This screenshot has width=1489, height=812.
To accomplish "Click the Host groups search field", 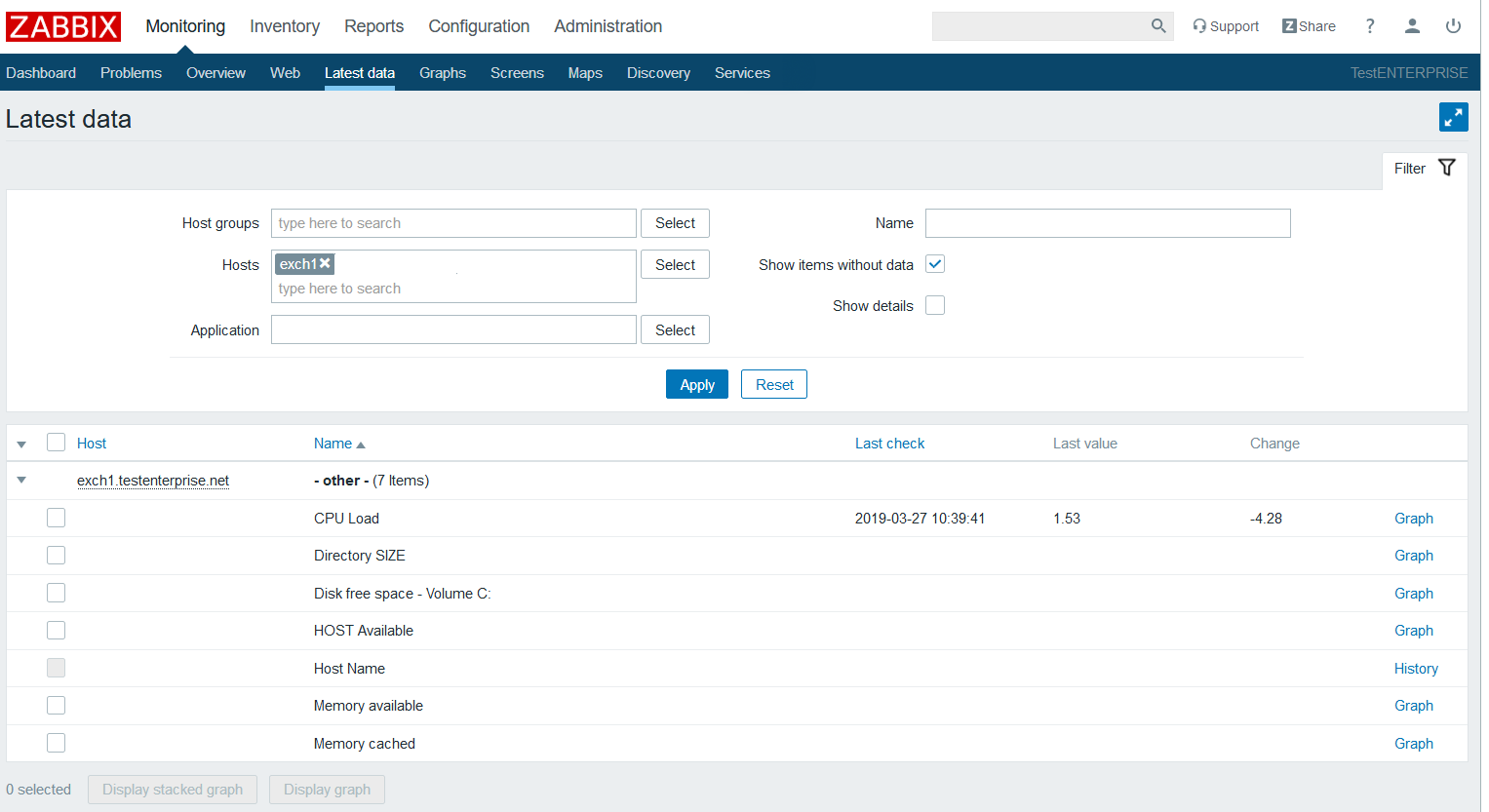I will click(453, 223).
